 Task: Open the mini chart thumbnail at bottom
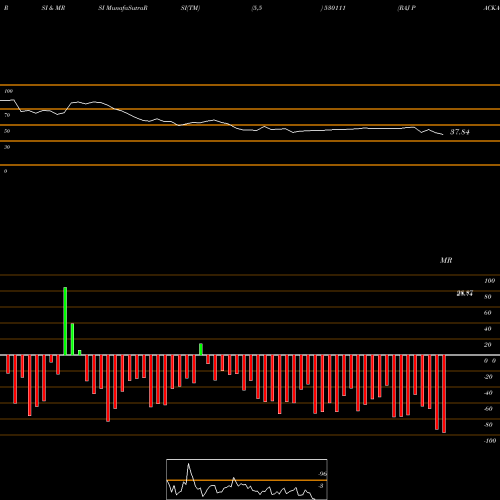point(247,479)
